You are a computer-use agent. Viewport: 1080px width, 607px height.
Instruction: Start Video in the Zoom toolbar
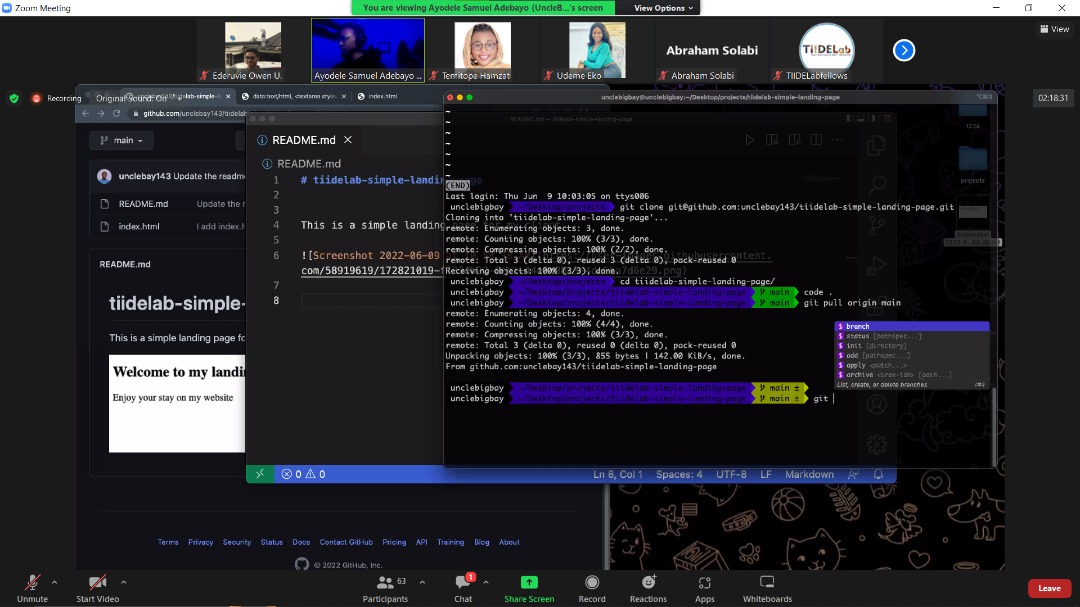97,588
